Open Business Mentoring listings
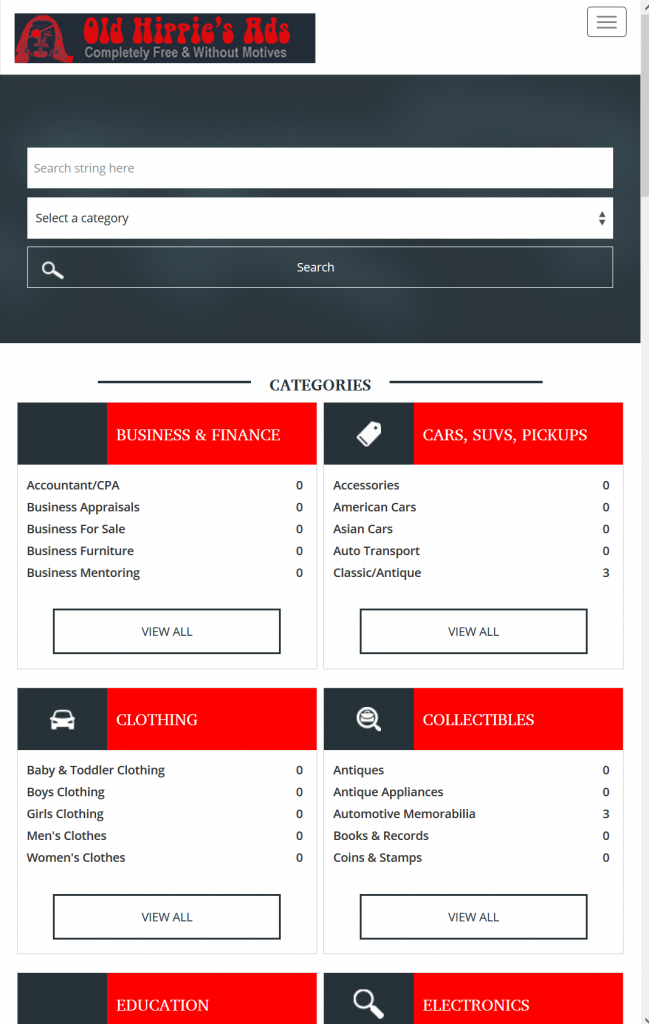 pyautogui.click(x=83, y=573)
